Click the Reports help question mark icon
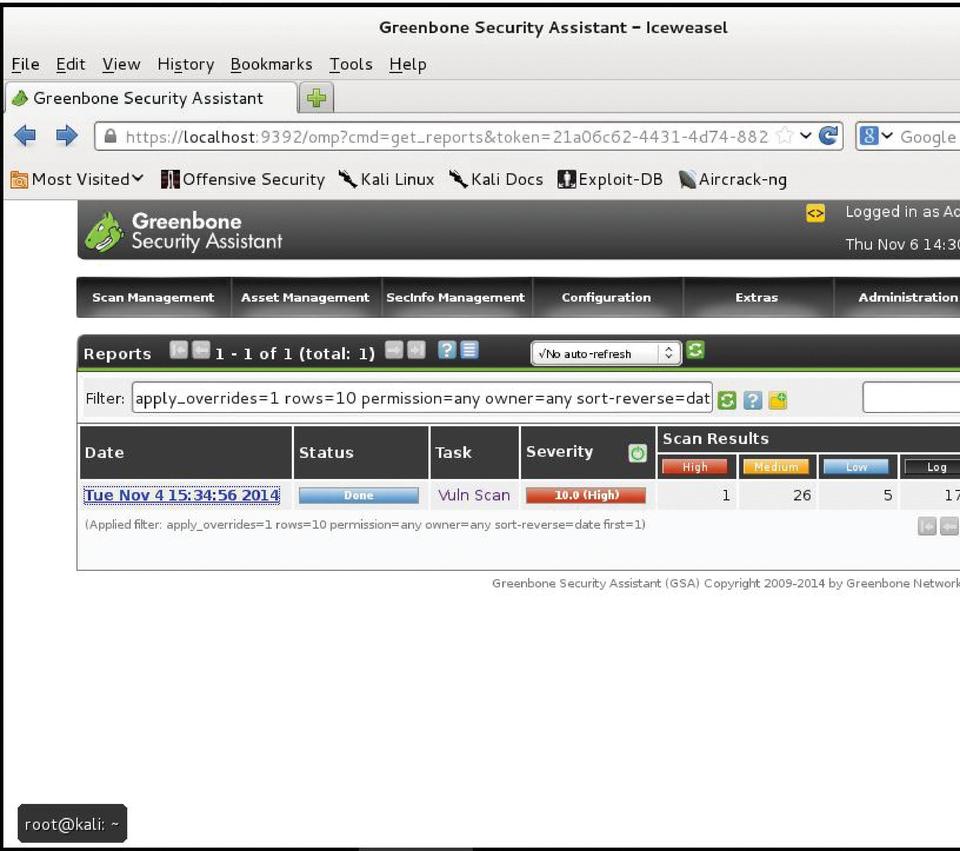Screen dimensions: 960x851 [x=447, y=351]
